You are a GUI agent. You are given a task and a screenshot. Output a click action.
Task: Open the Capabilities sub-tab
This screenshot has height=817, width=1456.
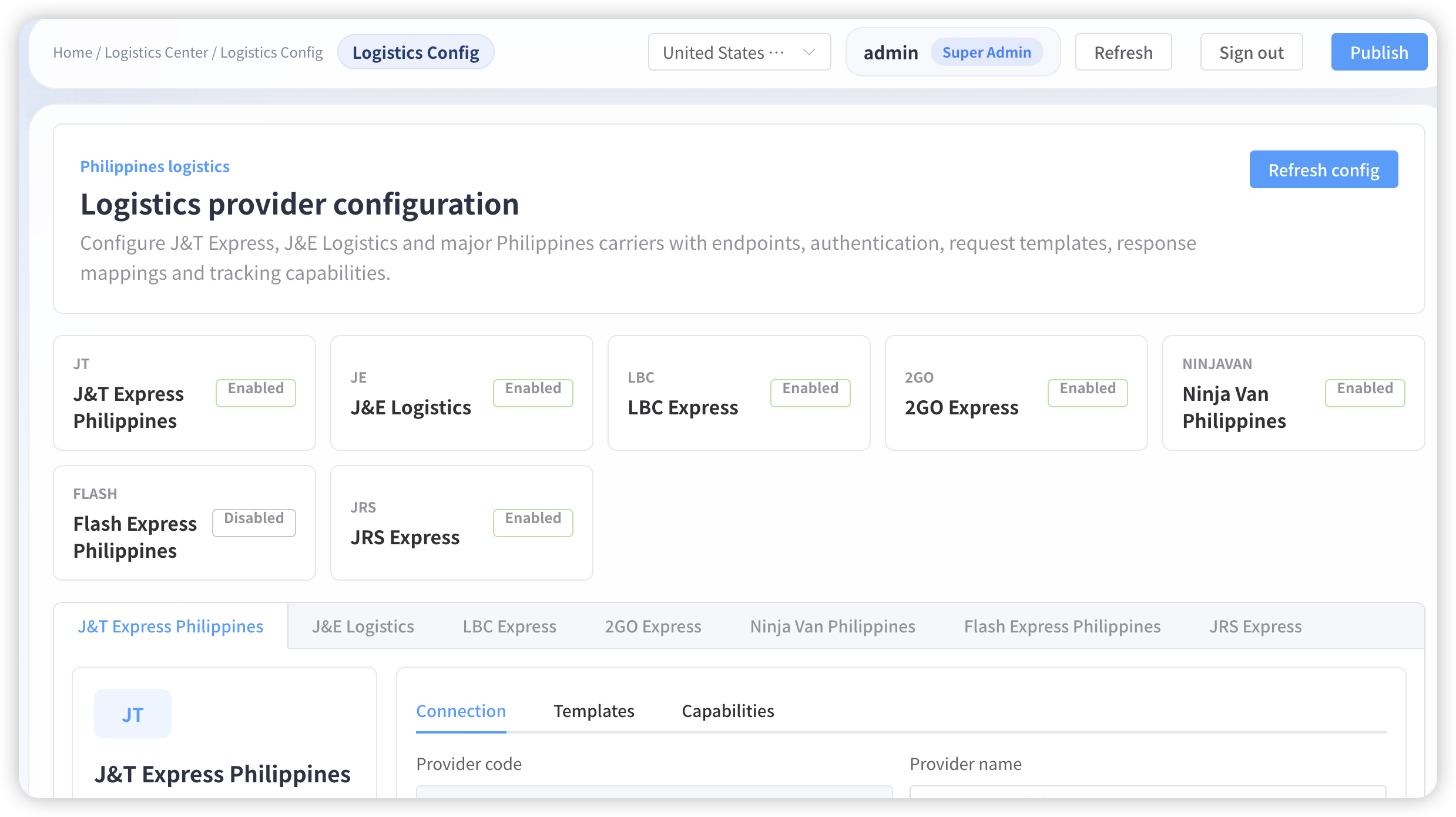coord(728,711)
